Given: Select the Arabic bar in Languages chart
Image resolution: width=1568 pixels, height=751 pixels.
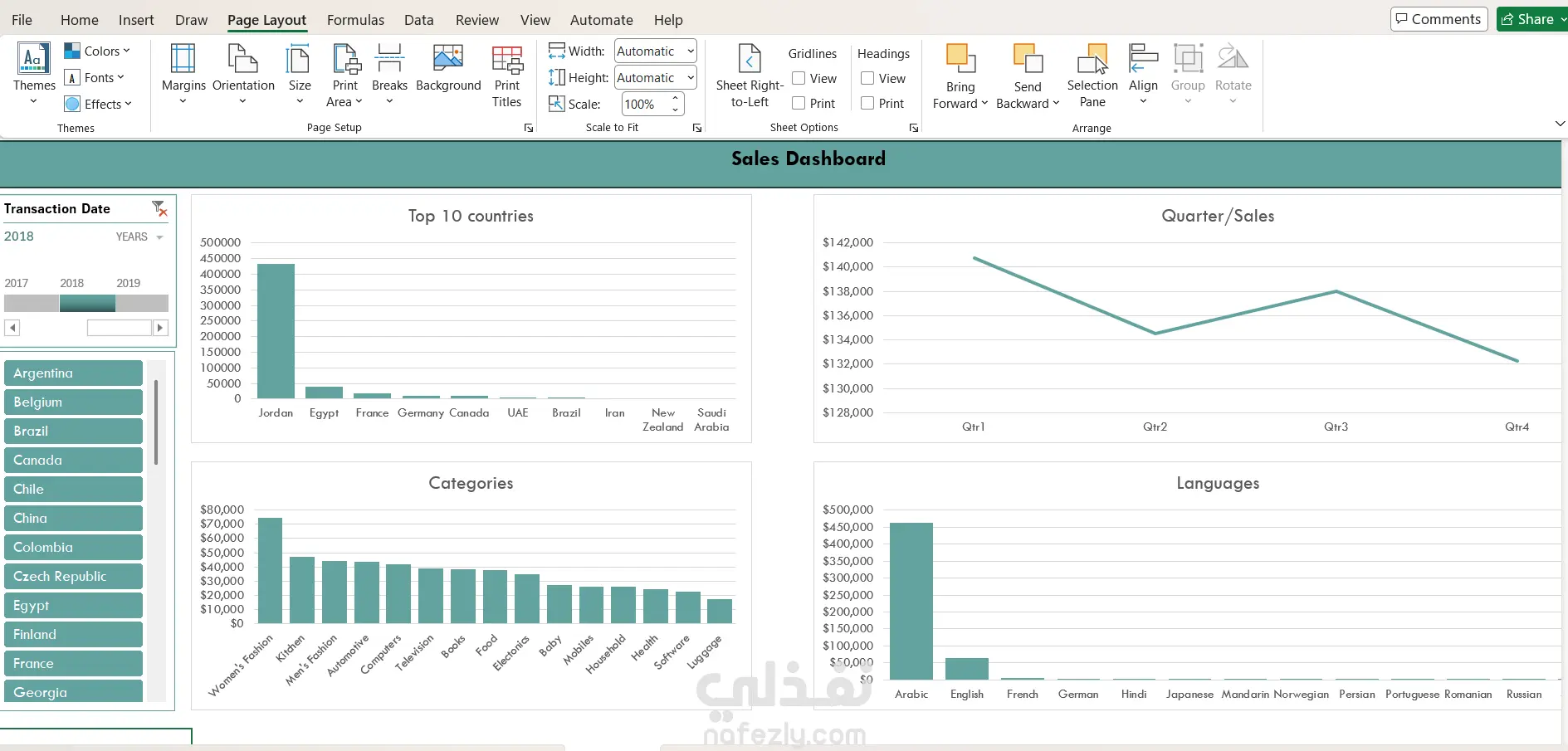Looking at the screenshot, I should pos(911,601).
